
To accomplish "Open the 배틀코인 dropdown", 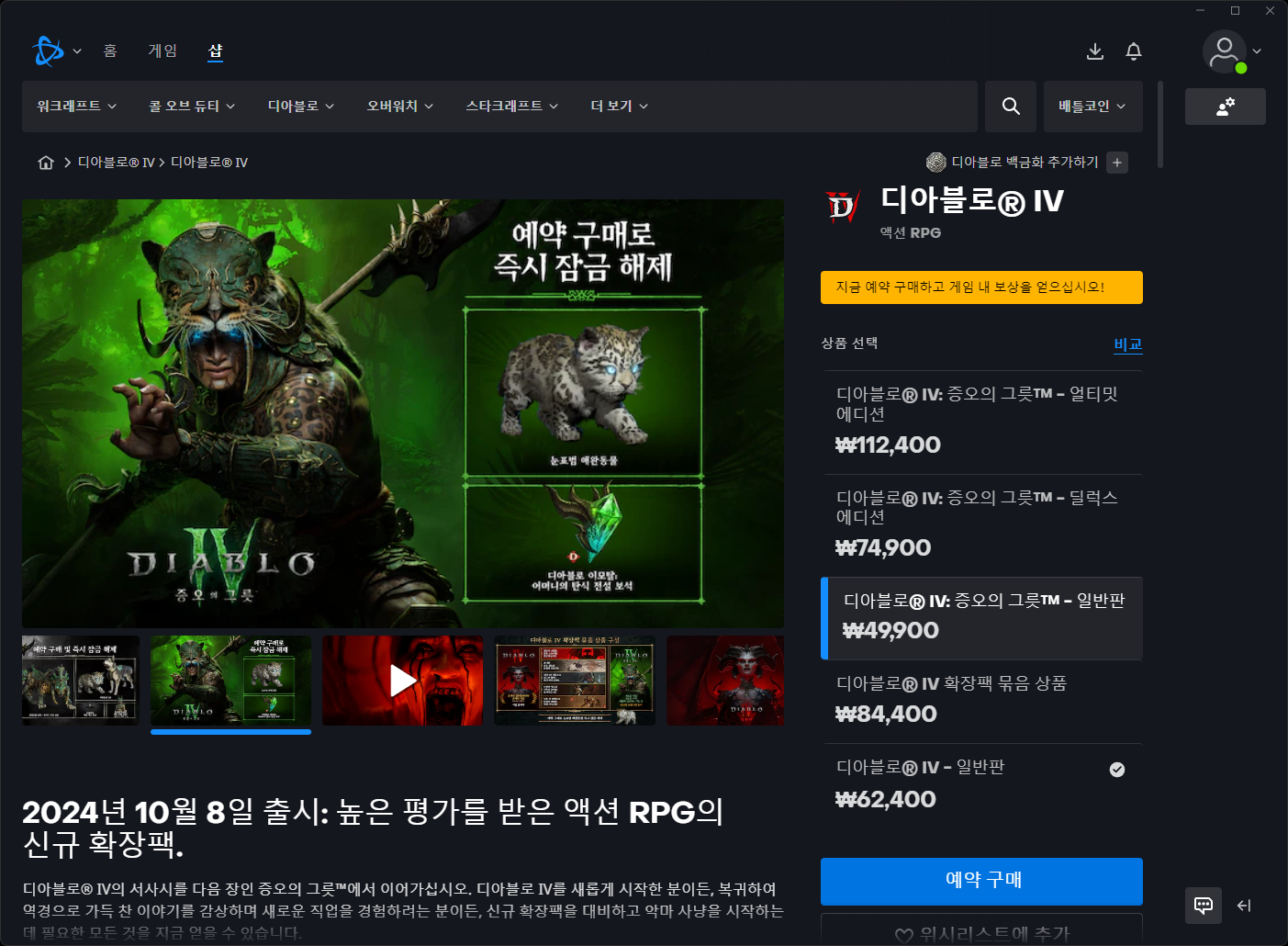I will point(1092,107).
